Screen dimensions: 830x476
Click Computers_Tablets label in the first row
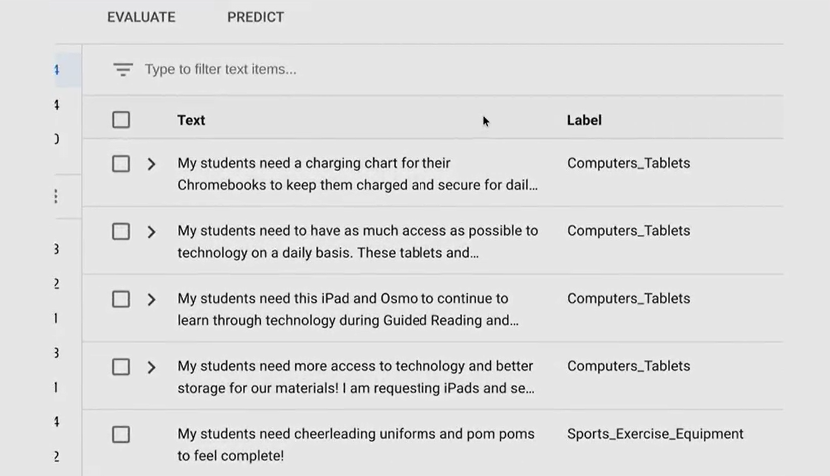(x=628, y=163)
